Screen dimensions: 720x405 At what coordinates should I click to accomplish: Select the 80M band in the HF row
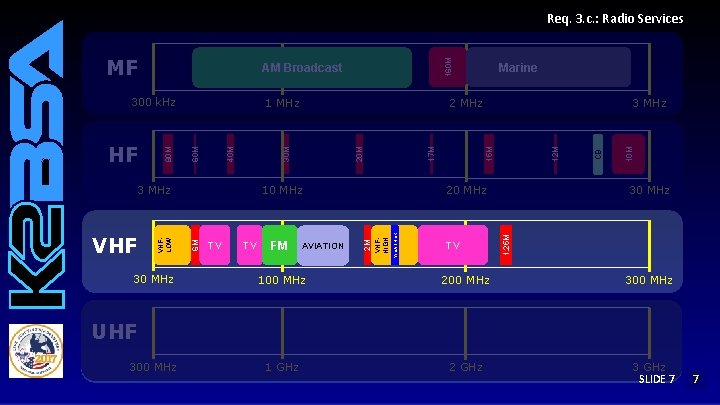coord(168,154)
